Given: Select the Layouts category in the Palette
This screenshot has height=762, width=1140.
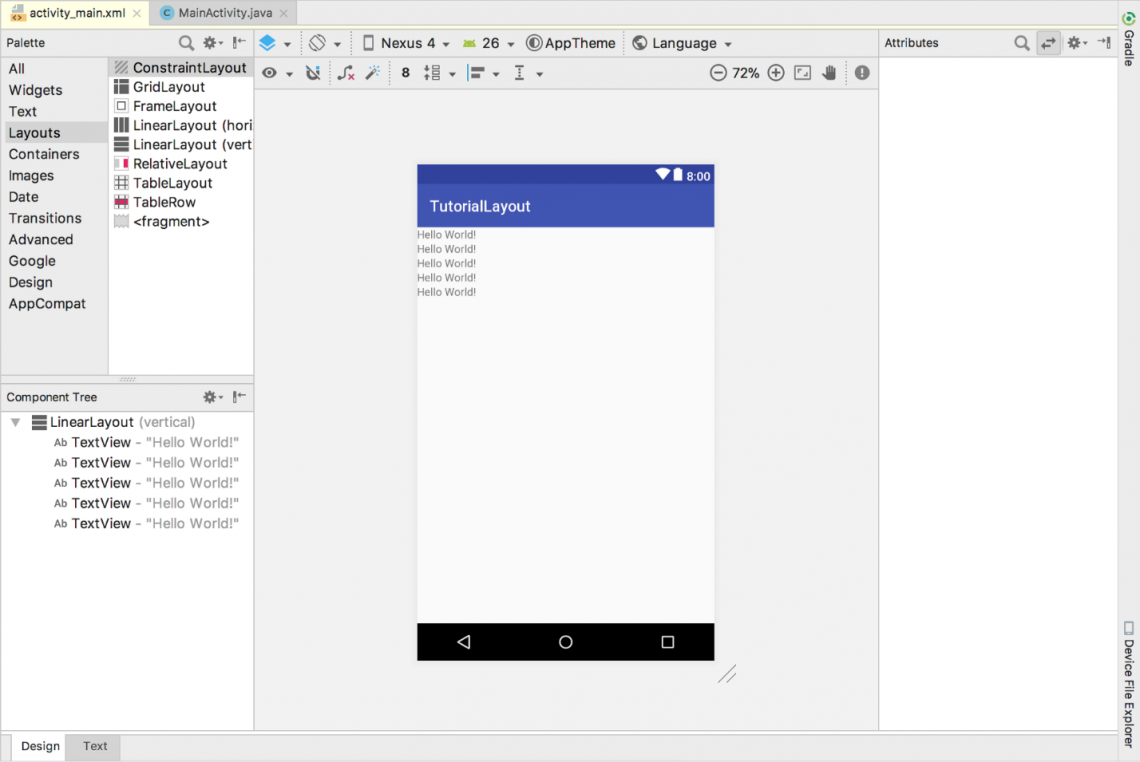Looking at the screenshot, I should click(35, 132).
